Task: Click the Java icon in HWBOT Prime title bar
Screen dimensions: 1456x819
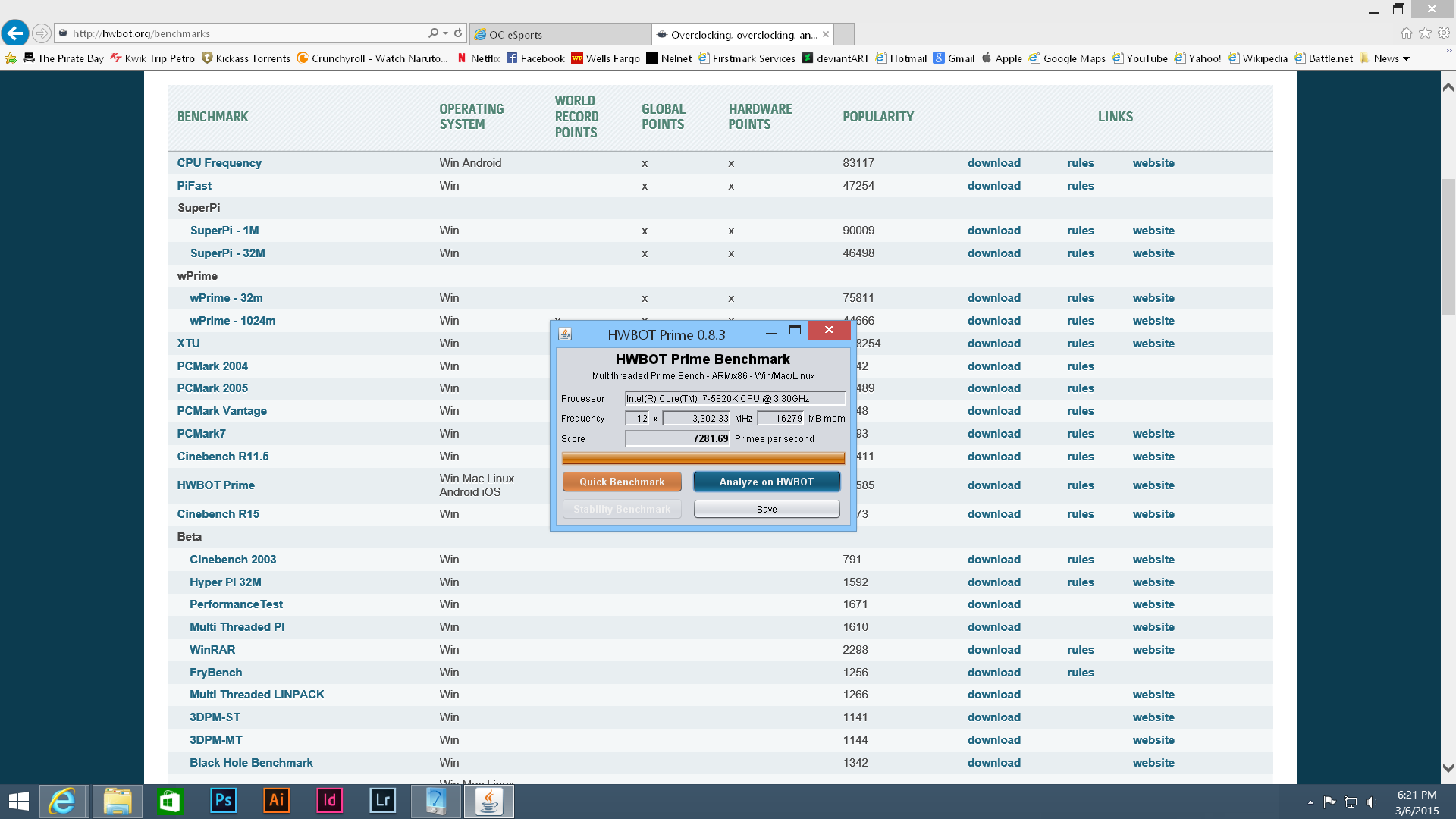Action: coord(565,334)
